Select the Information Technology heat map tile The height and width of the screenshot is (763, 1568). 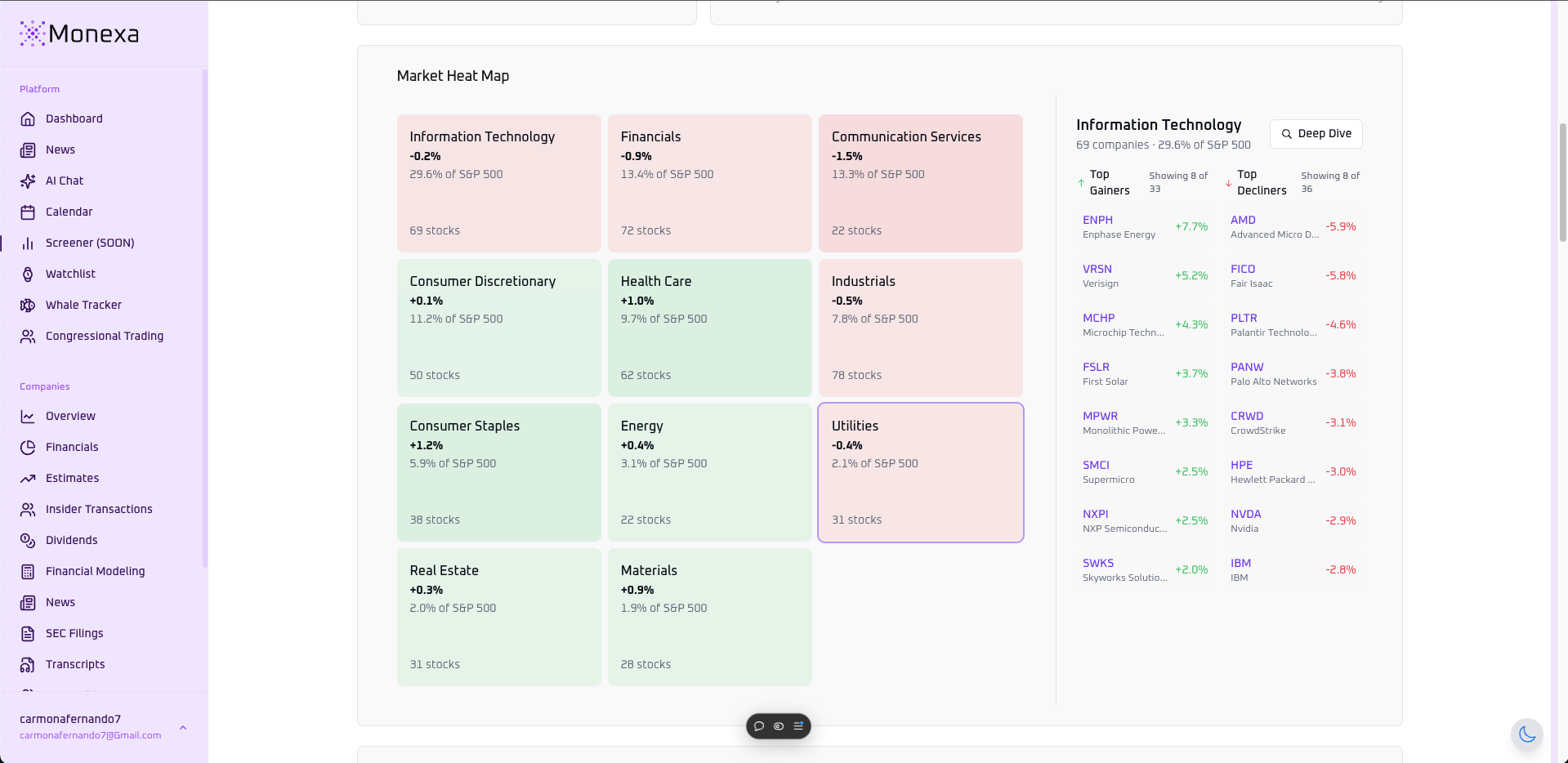tap(498, 183)
